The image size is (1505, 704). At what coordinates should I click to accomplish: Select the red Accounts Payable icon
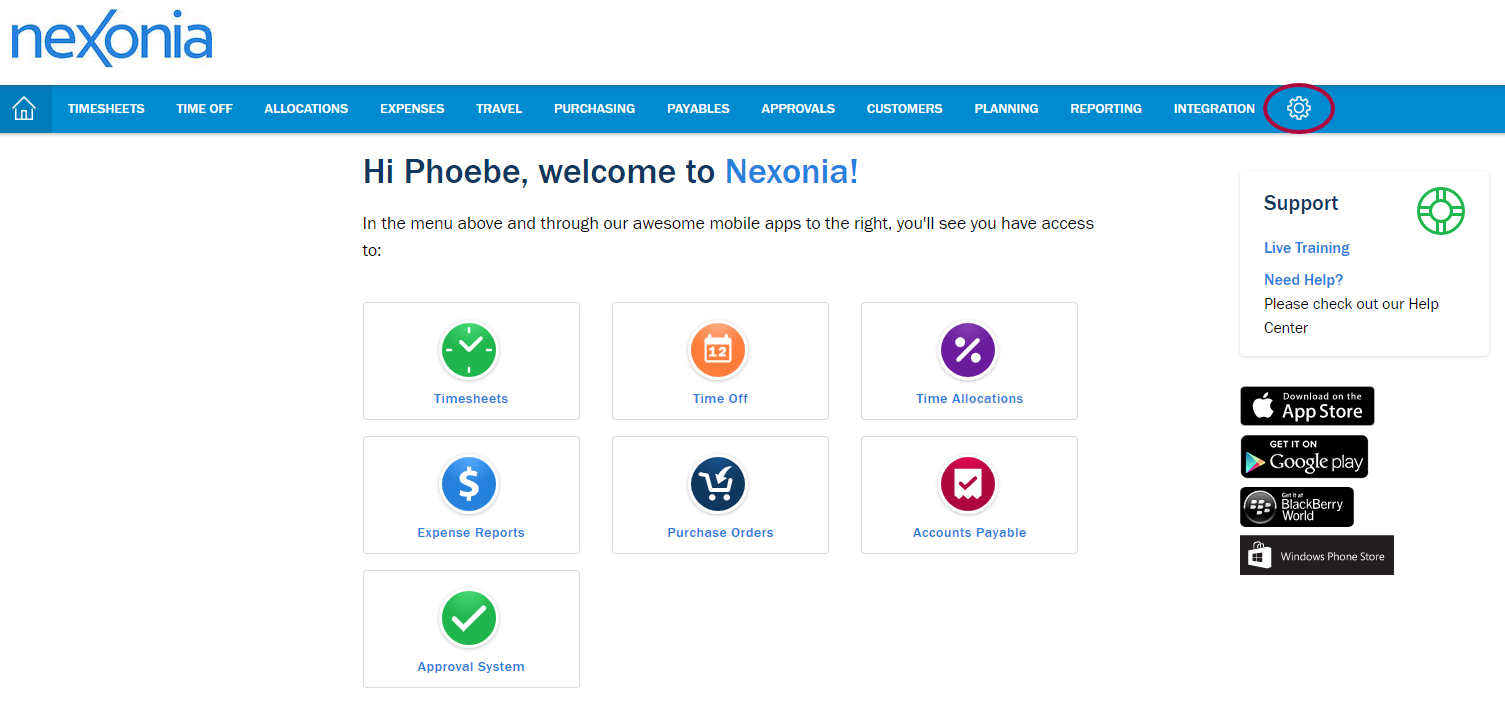pyautogui.click(x=968, y=484)
